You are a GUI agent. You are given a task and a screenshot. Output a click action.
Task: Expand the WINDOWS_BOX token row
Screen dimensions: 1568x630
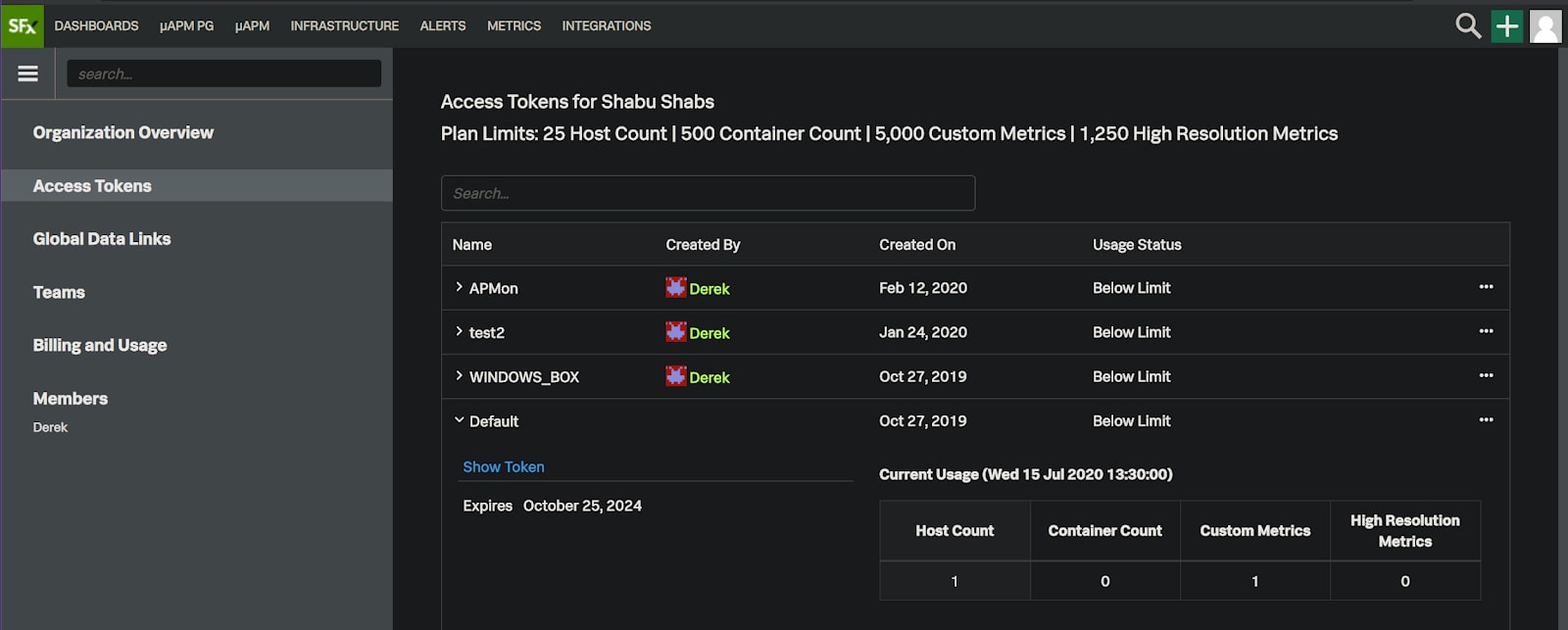pos(459,375)
